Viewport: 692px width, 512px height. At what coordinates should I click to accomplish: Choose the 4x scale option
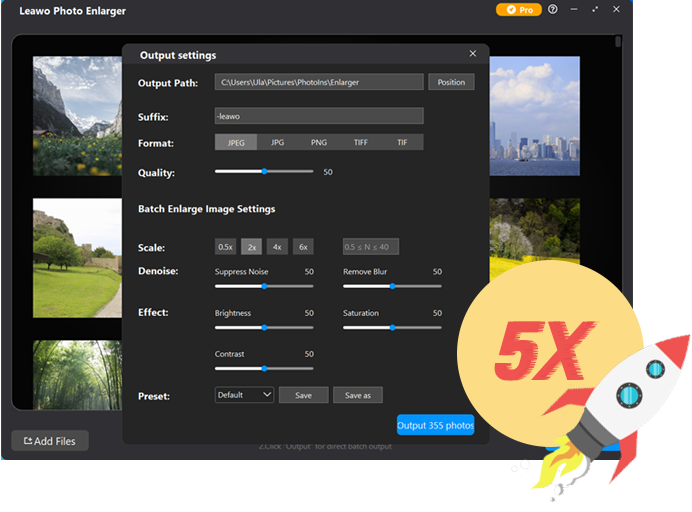pyautogui.click(x=277, y=247)
